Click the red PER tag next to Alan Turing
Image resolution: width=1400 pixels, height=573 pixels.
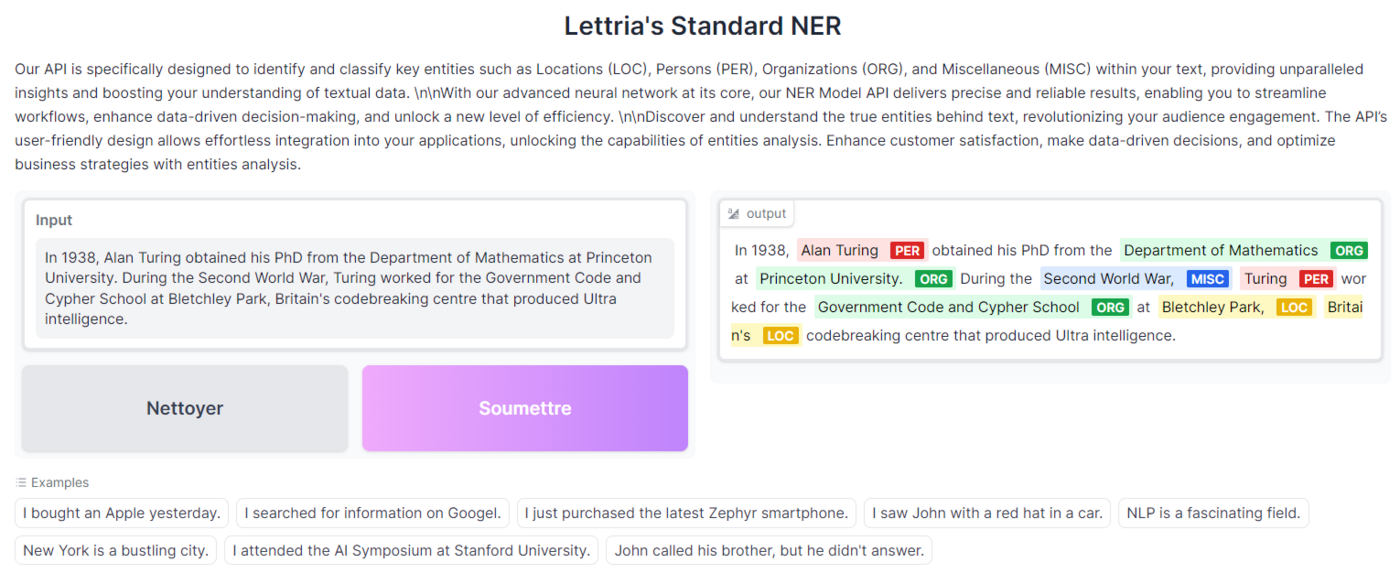pyautogui.click(x=907, y=251)
